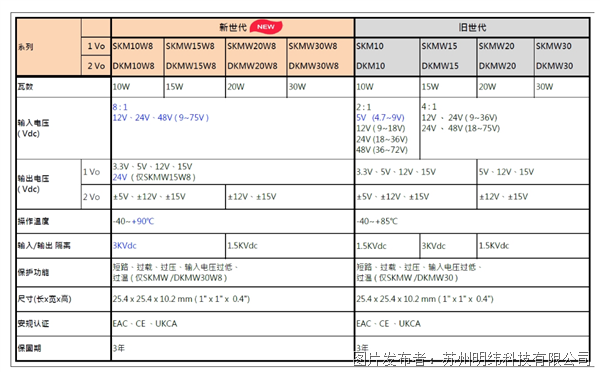Select the SKMW20W8 cell
This screenshot has height=373, width=600.
(x=251, y=46)
